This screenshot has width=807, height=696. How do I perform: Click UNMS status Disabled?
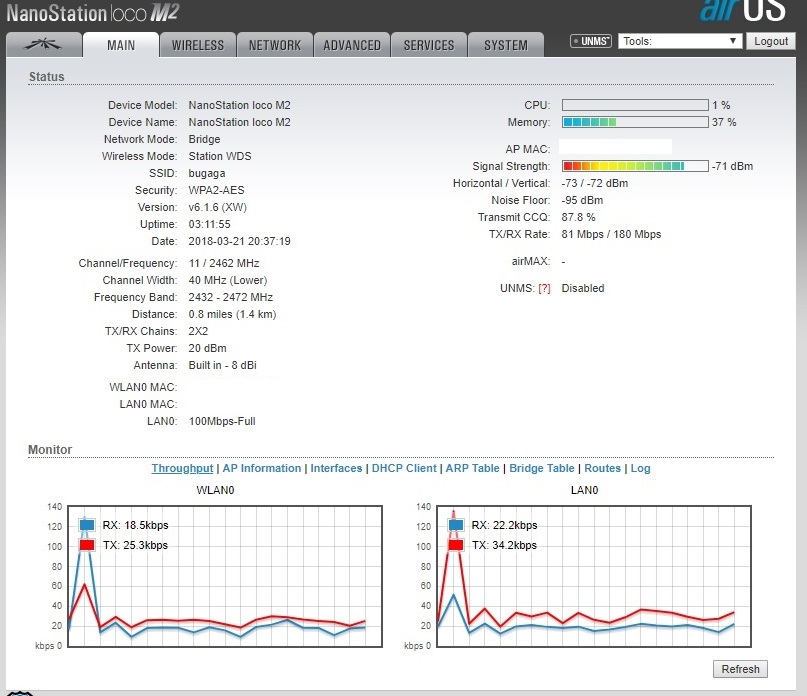583,288
